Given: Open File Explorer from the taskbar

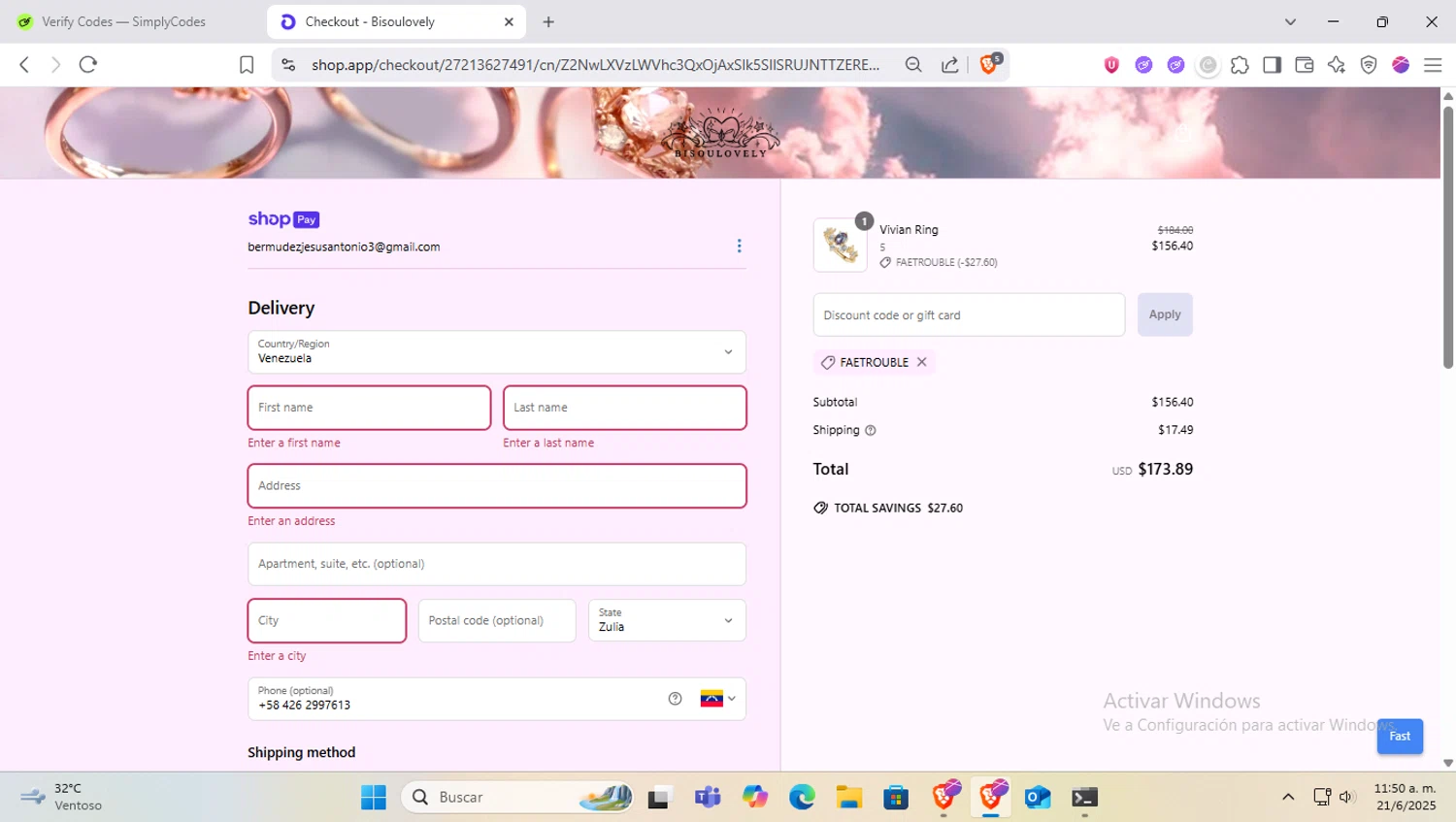Looking at the screenshot, I should tap(849, 797).
